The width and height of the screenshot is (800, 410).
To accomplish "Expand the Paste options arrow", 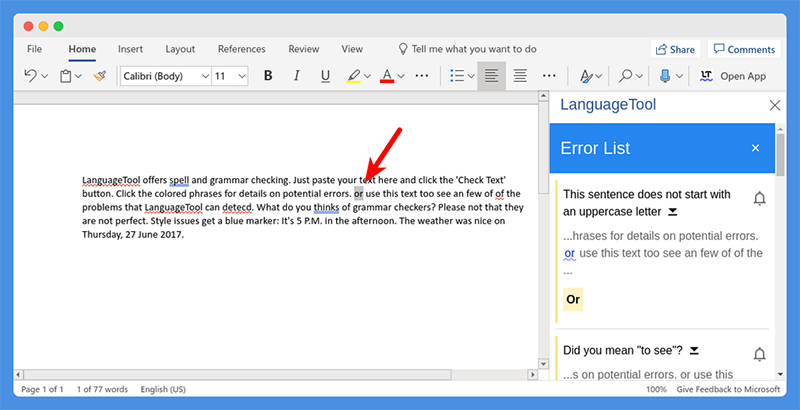I will (x=78, y=76).
